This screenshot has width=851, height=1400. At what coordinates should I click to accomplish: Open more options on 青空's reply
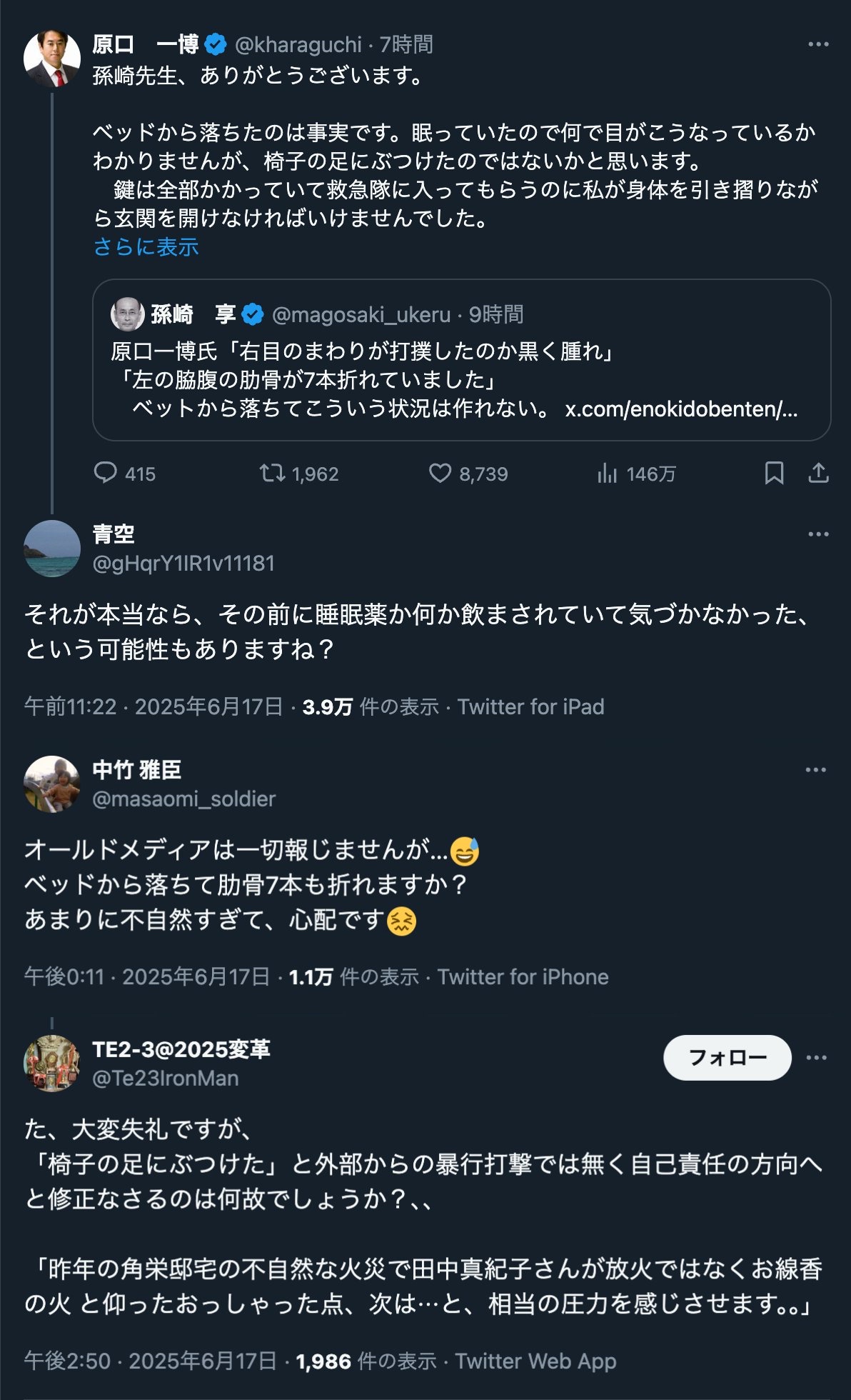[x=818, y=534]
